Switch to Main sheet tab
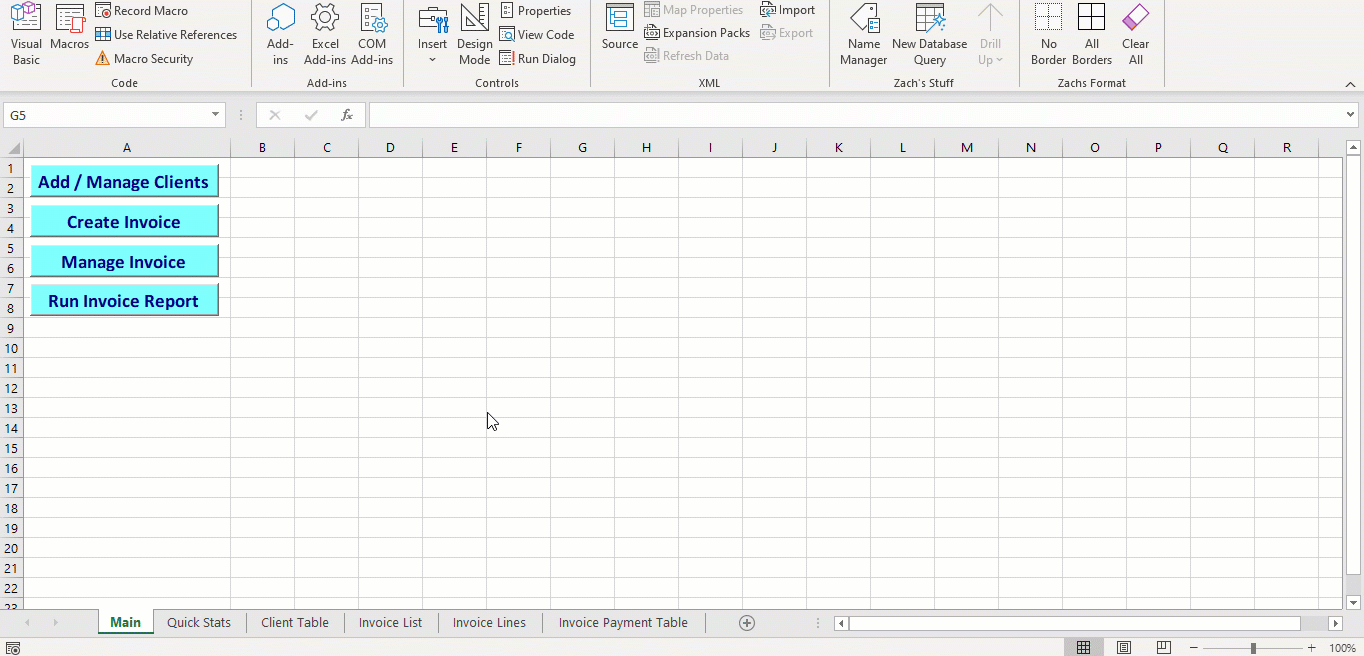 (x=125, y=622)
